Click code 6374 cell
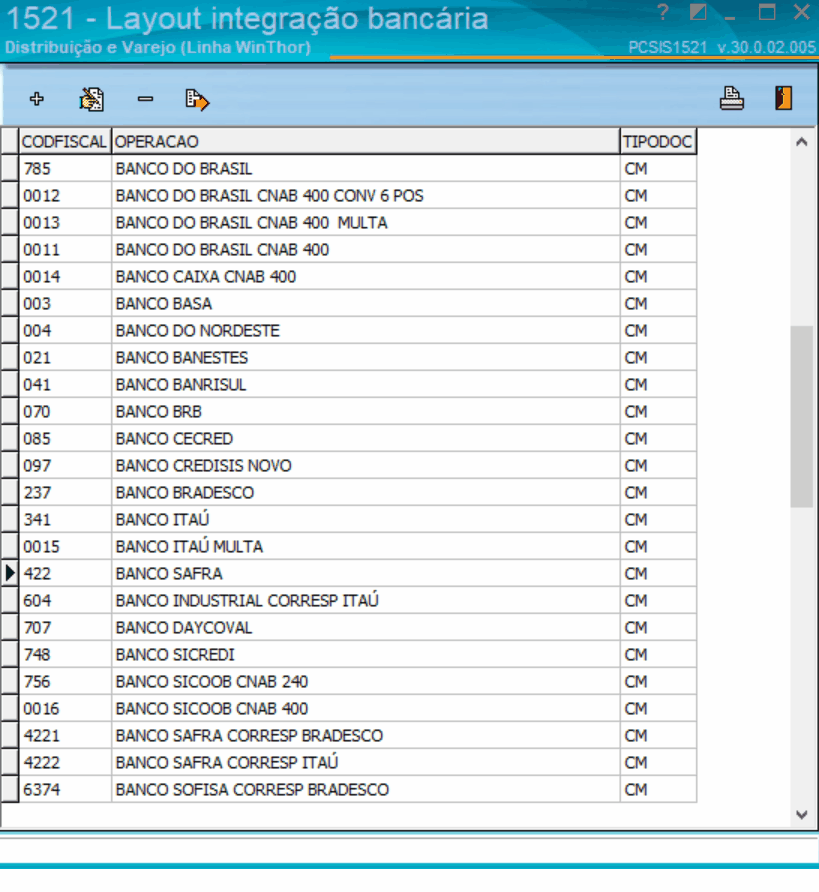 65,790
